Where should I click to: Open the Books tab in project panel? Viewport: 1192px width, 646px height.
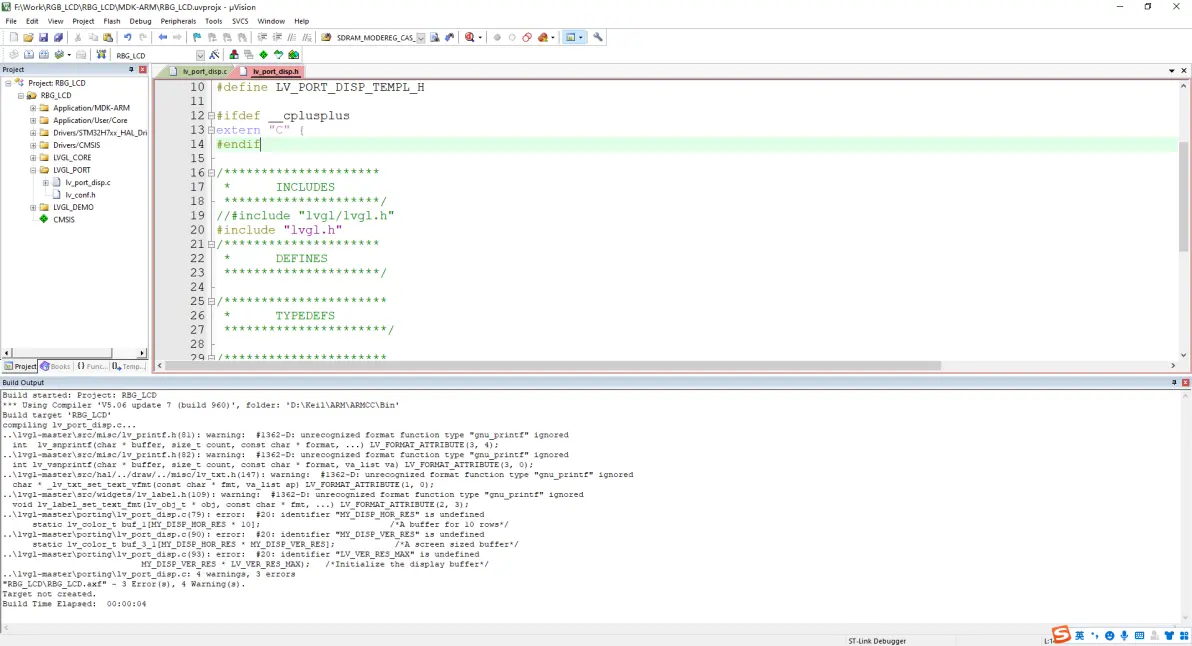[56, 367]
